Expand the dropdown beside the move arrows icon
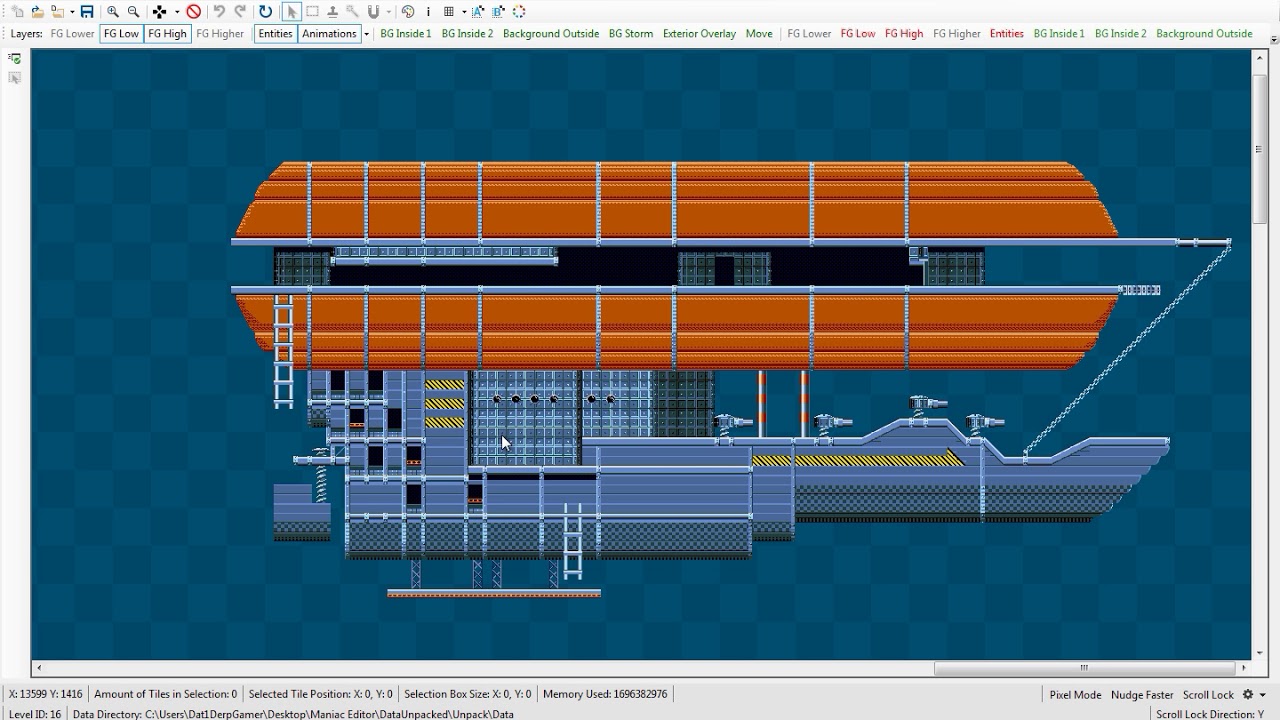 coord(177,12)
